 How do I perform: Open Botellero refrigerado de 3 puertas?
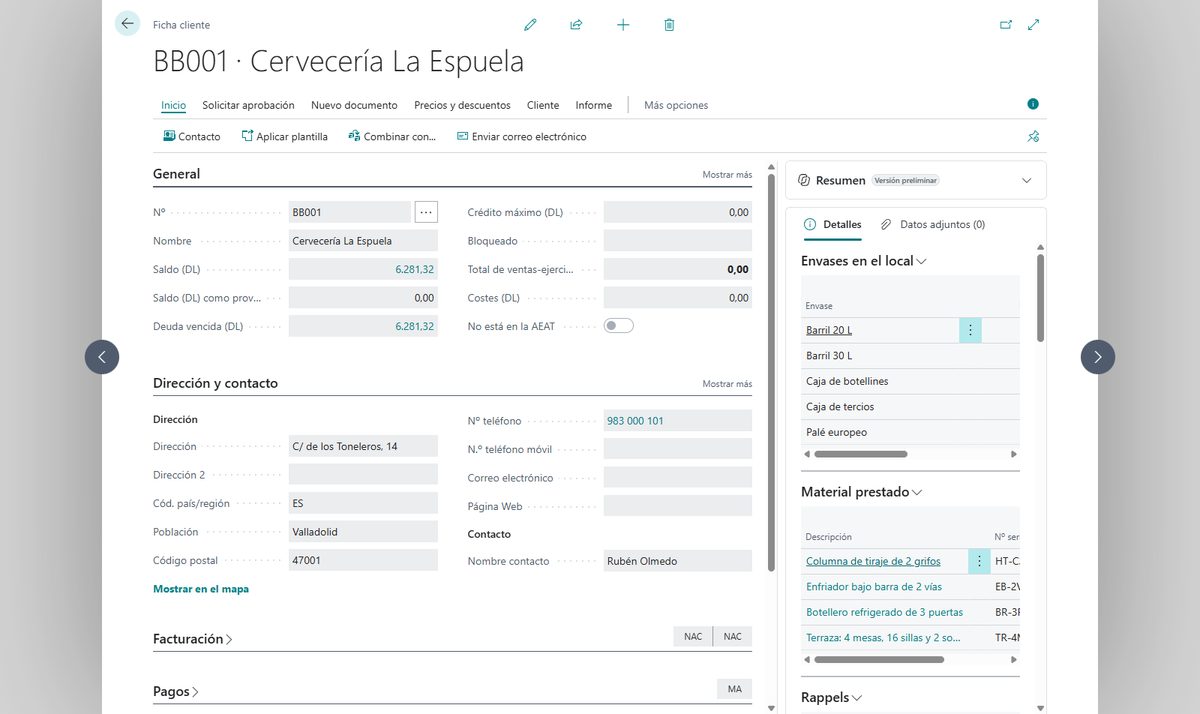point(884,612)
